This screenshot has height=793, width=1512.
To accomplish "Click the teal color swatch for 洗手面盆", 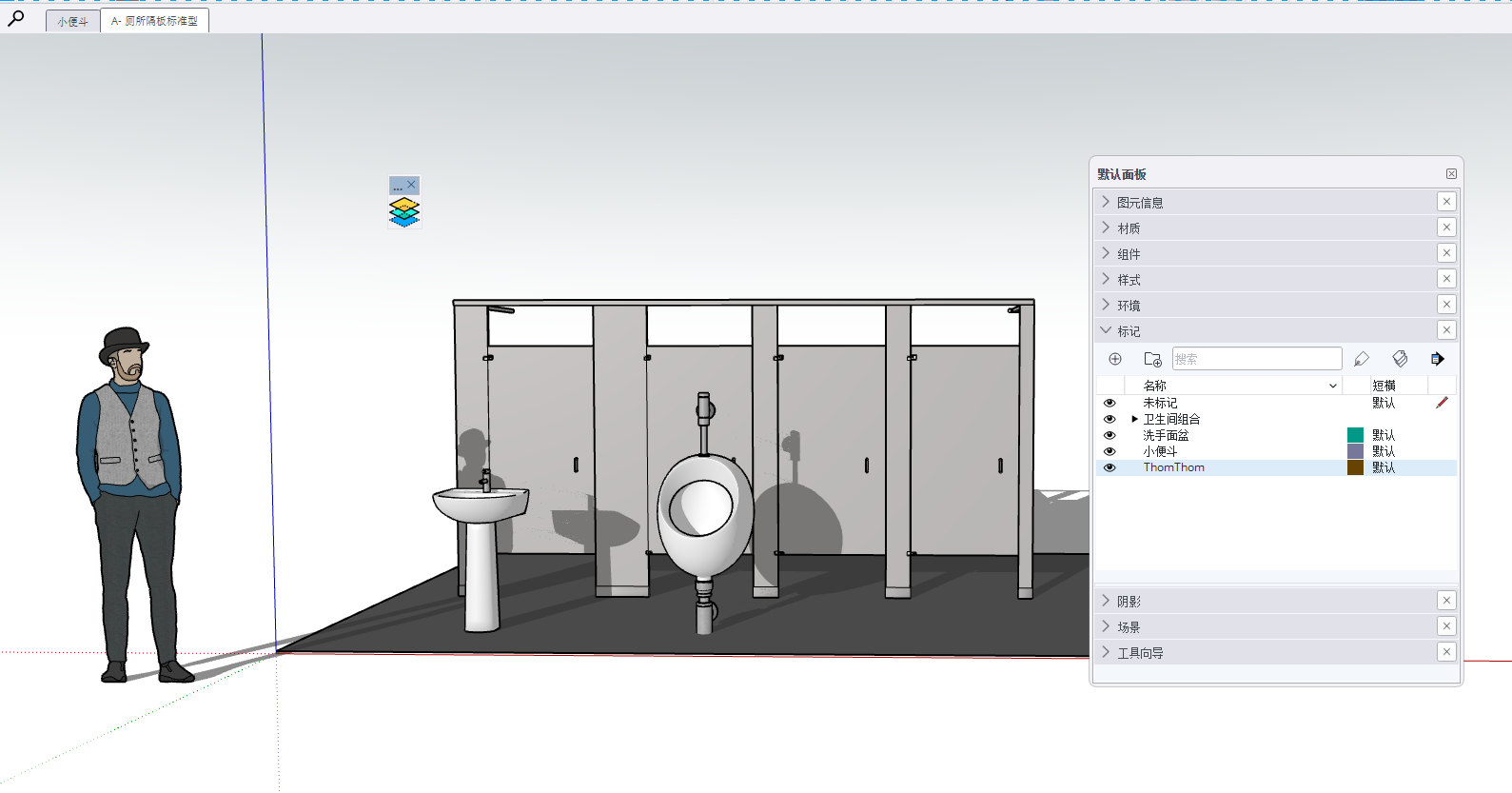I will (x=1356, y=435).
